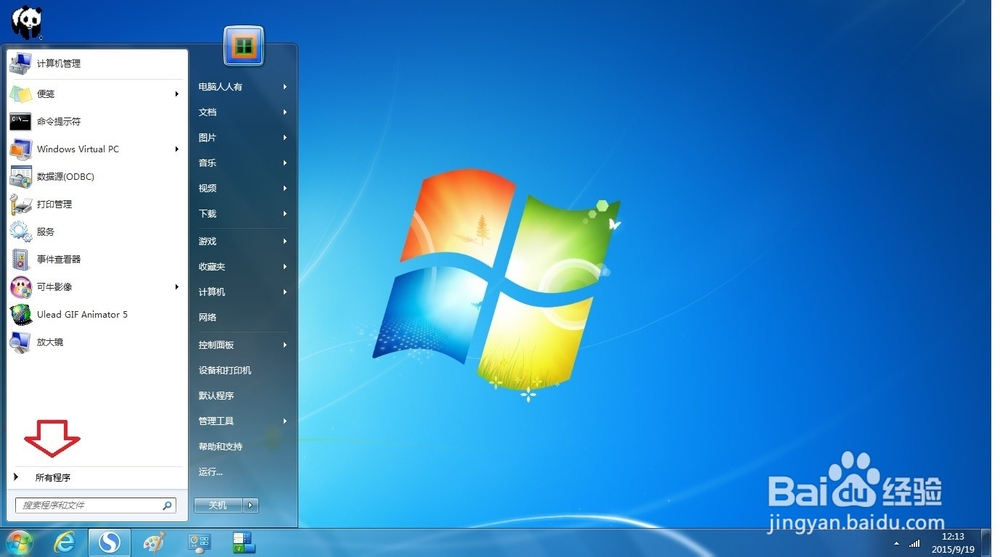Expand the 管理工具 submenu arrow
This screenshot has height=557, width=1000.
pyautogui.click(x=285, y=421)
